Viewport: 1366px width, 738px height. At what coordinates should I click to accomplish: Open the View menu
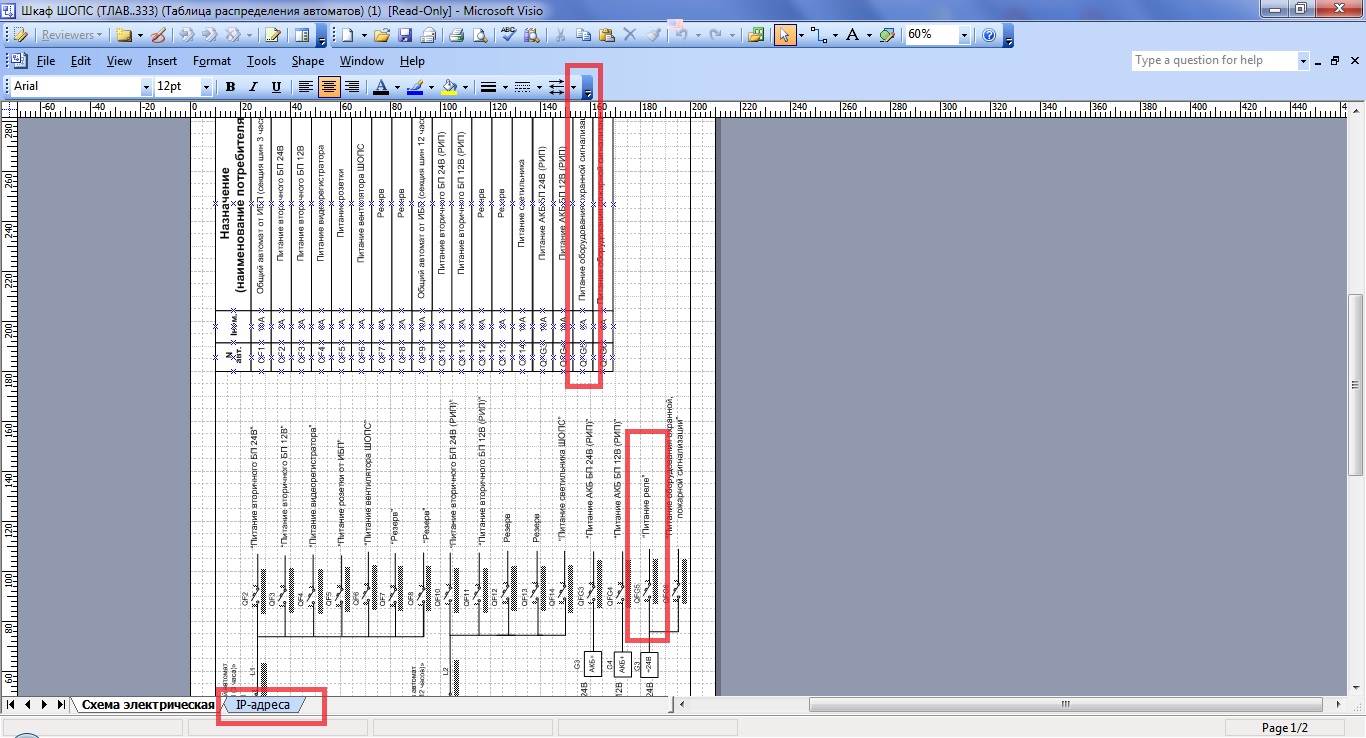coord(119,61)
